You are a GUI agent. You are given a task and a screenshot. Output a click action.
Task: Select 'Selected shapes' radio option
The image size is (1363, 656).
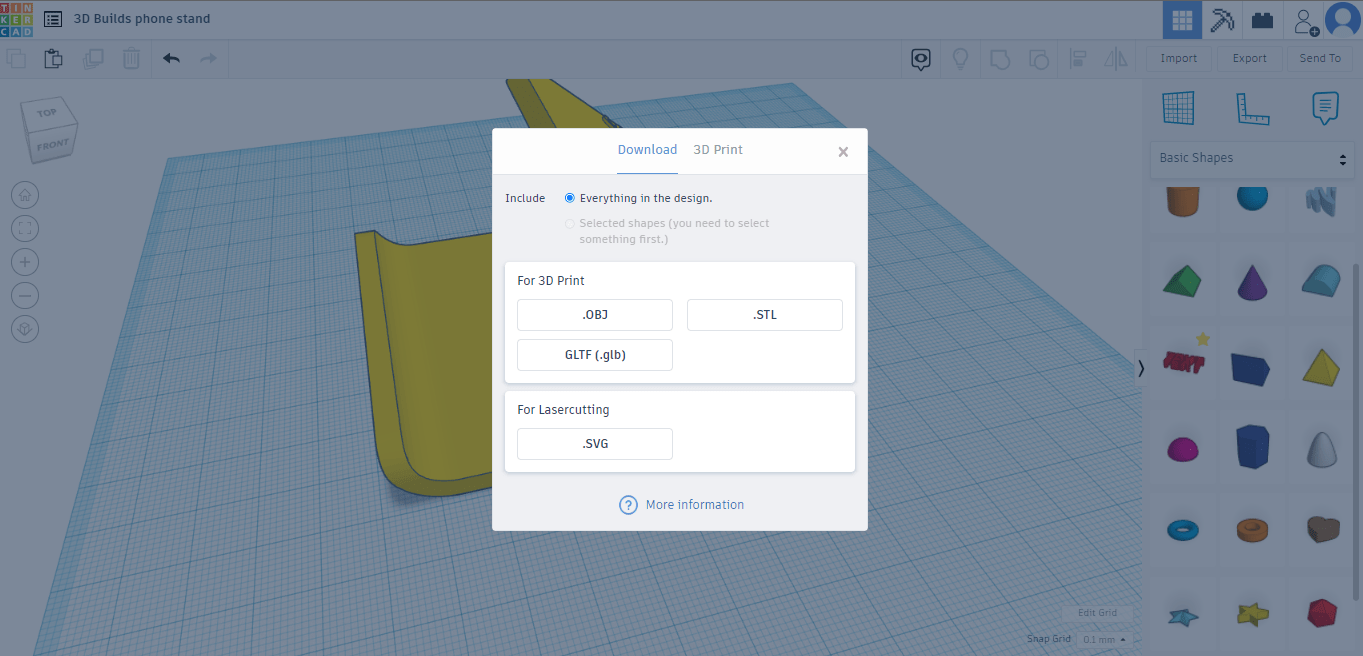click(570, 224)
